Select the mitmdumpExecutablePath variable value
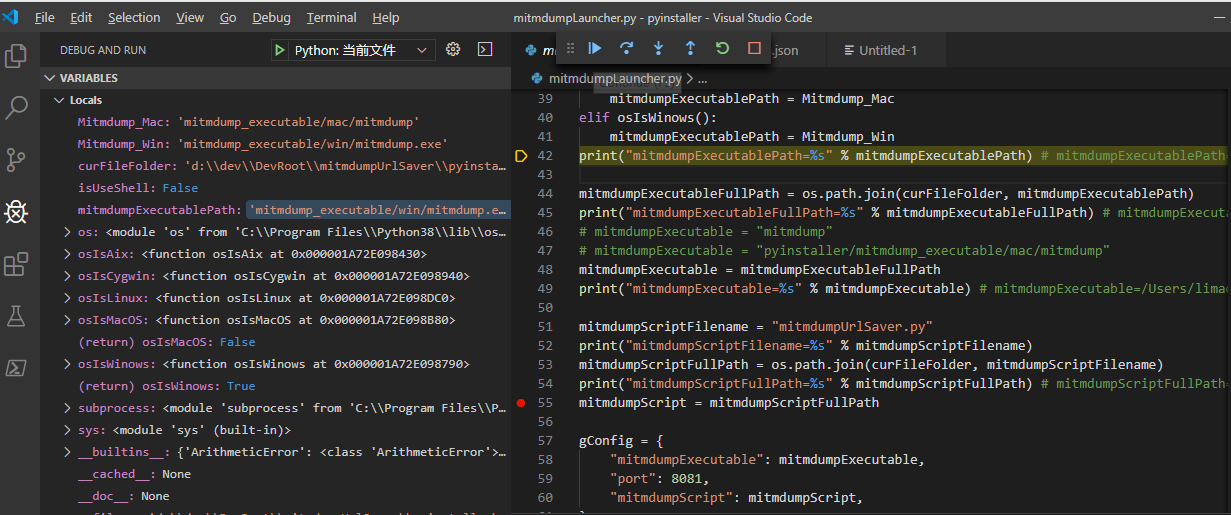This screenshot has height=515, width=1231. 378,210
